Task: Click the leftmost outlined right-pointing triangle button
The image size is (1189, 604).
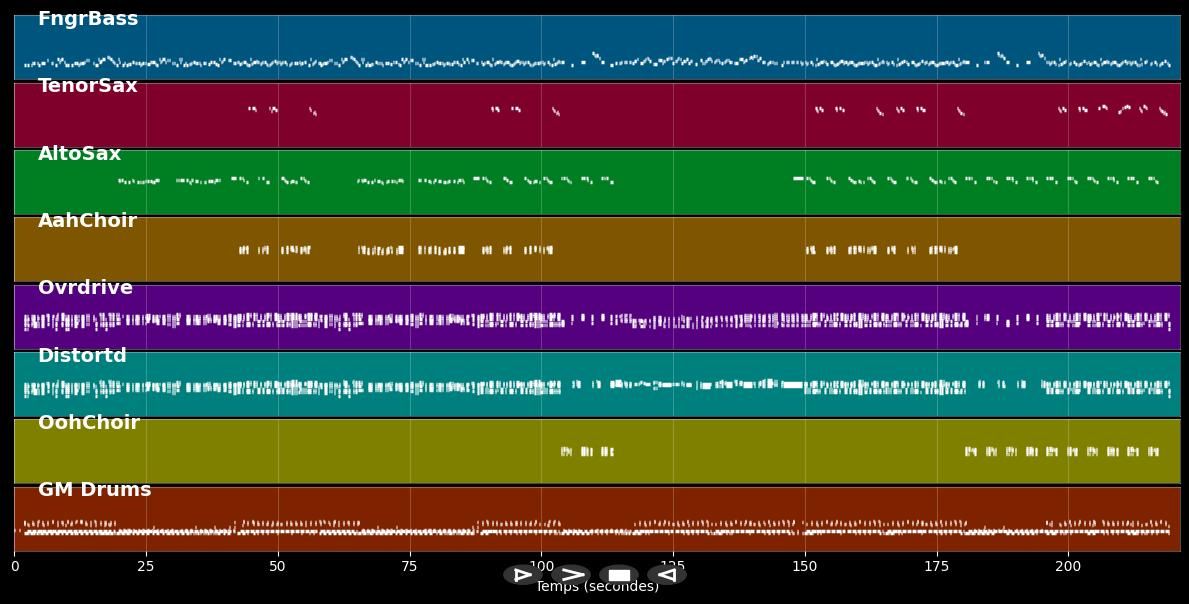Action: [x=521, y=575]
